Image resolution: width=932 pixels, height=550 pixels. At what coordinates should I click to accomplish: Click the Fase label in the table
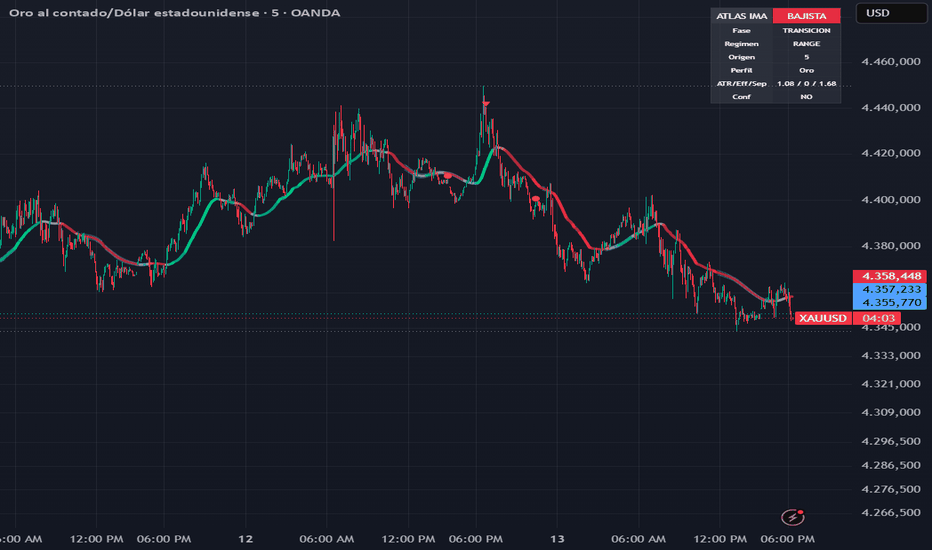(741, 30)
